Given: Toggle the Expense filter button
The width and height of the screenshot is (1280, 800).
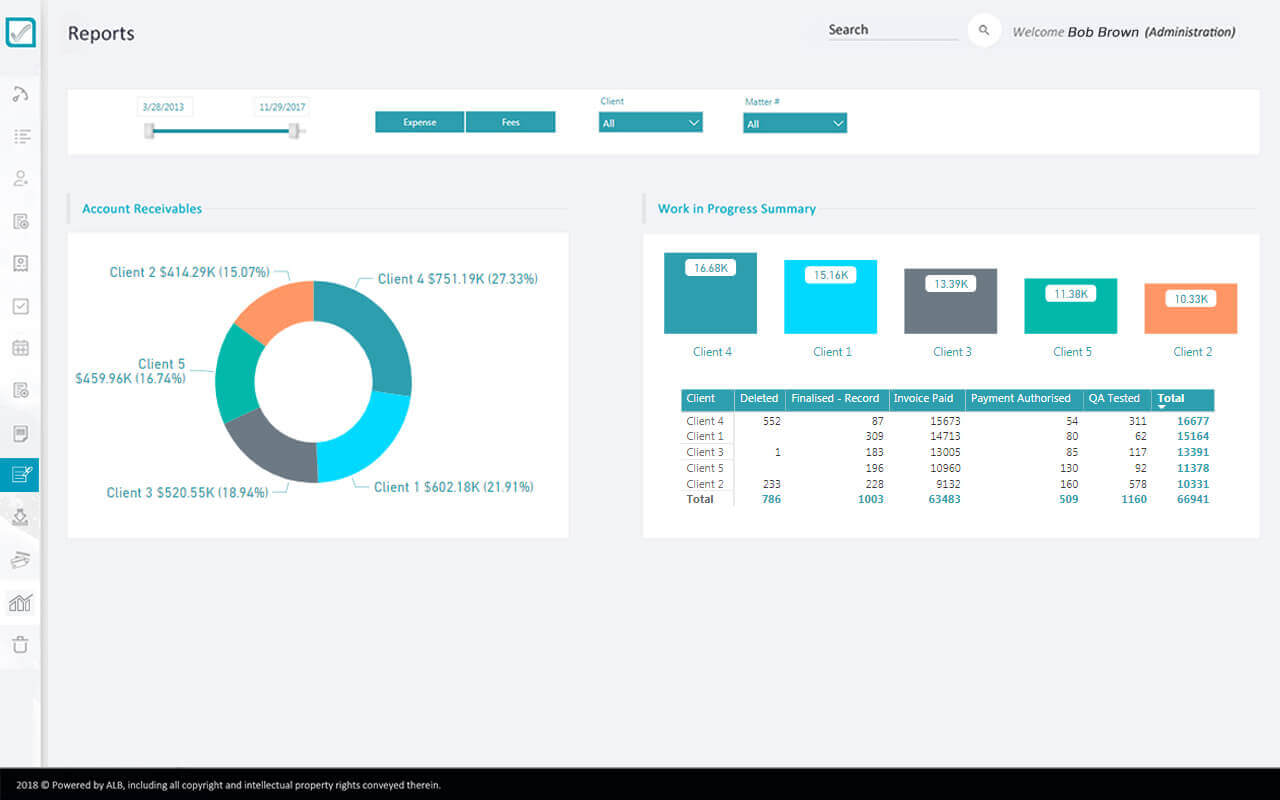Looking at the screenshot, I should [x=420, y=122].
